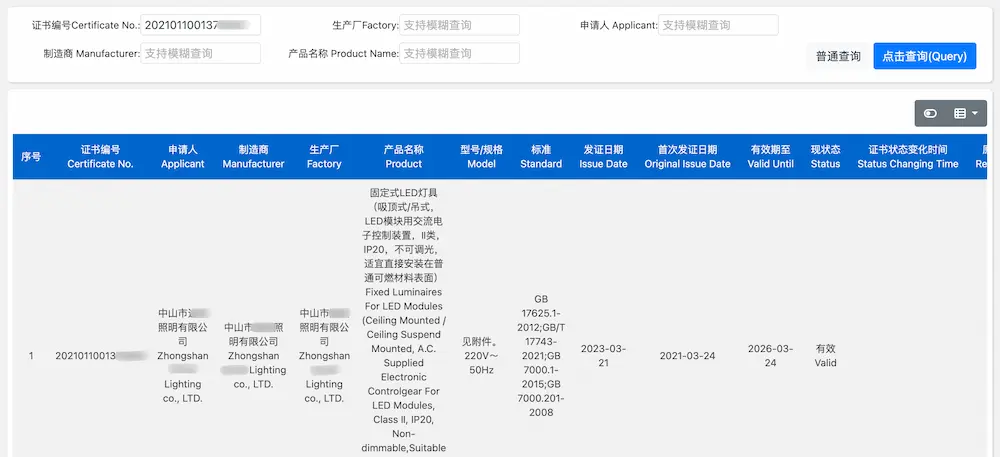Click the Product Name search input
The width and height of the screenshot is (1000, 457).
tap(459, 53)
